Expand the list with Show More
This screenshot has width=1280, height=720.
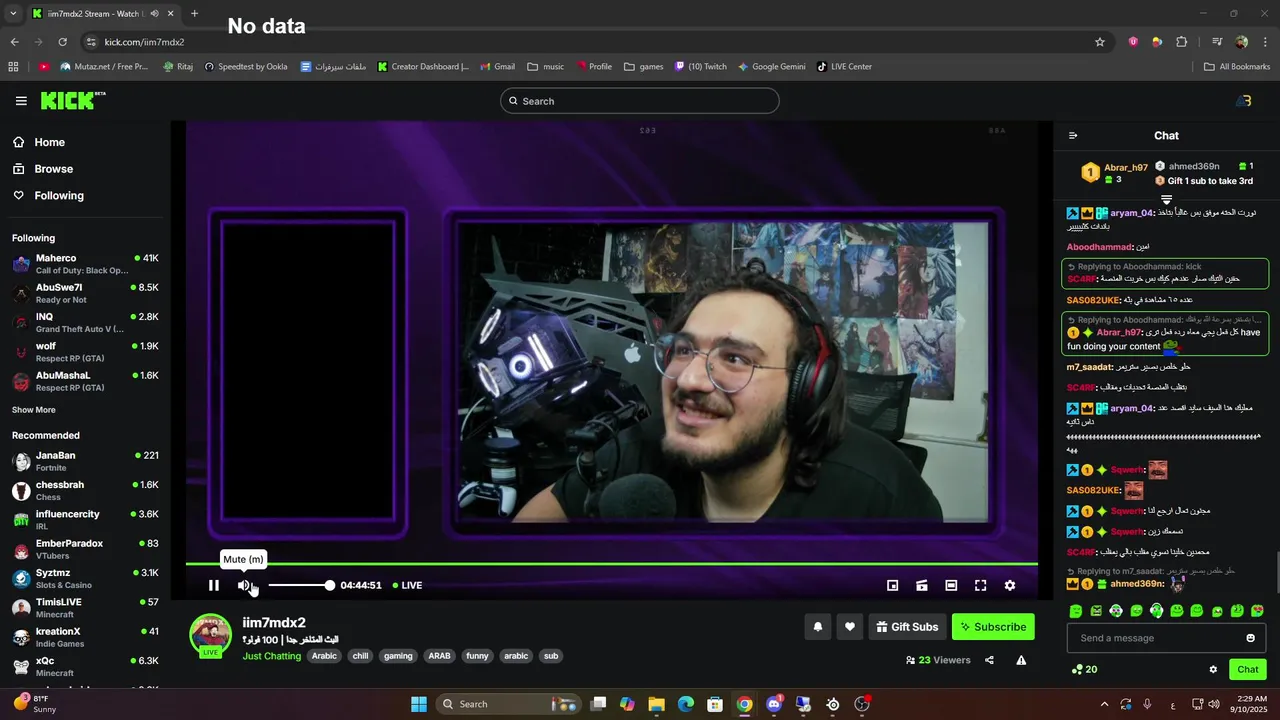[34, 410]
